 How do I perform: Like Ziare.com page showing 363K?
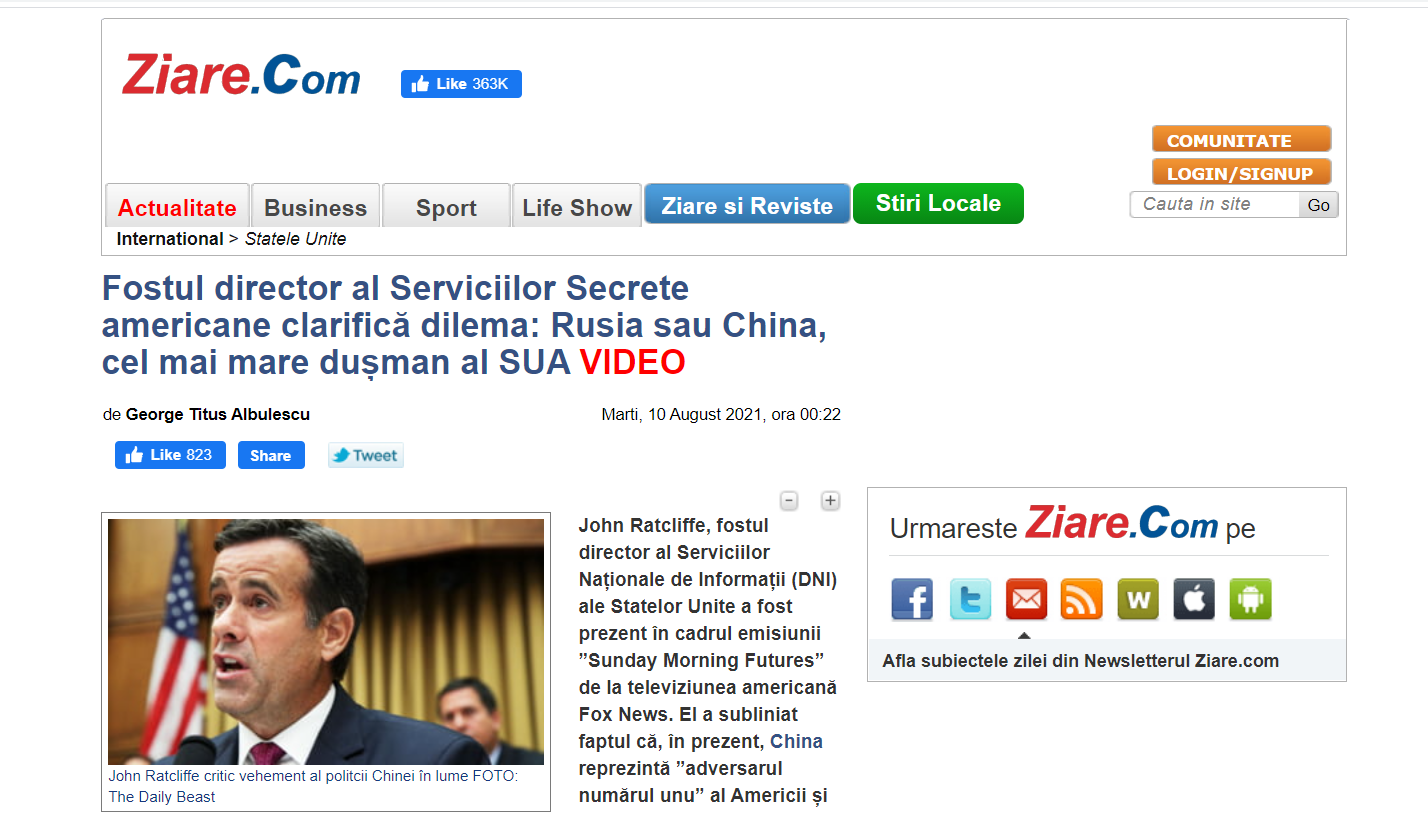461,84
